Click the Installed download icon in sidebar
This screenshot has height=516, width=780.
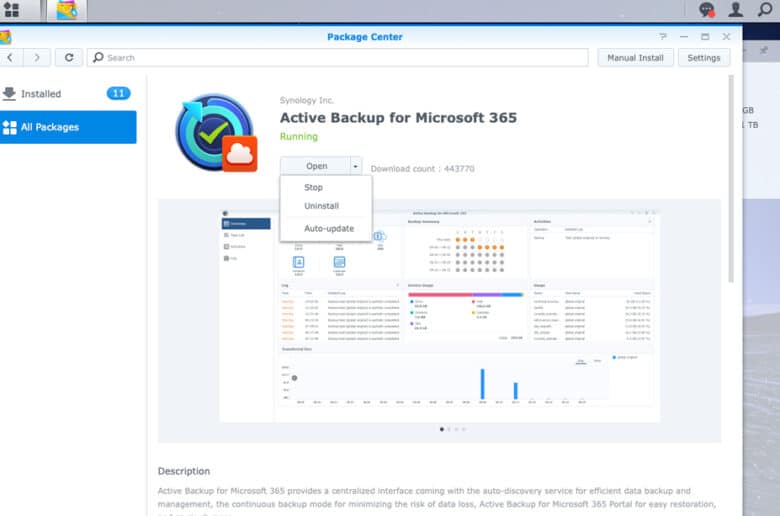(9, 94)
